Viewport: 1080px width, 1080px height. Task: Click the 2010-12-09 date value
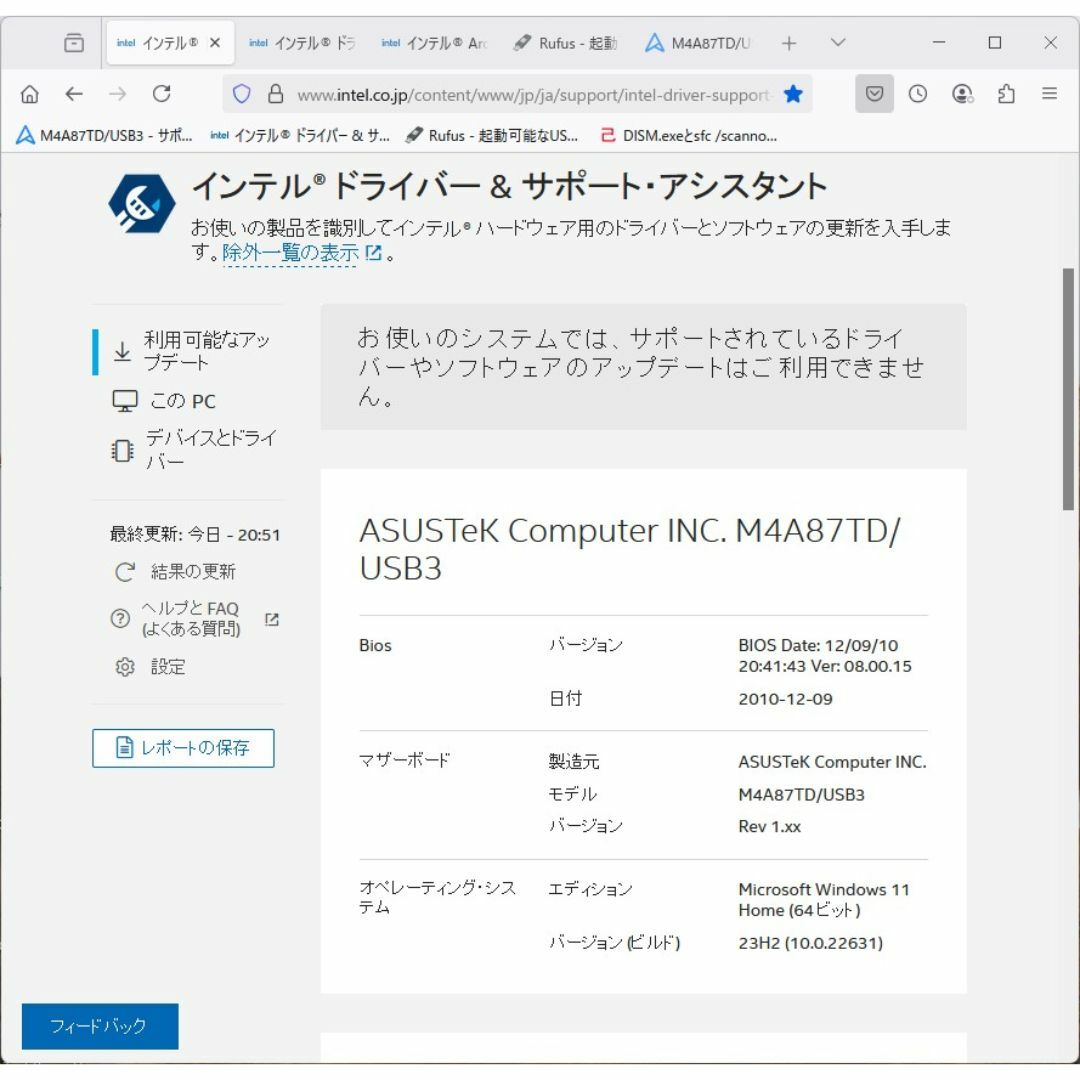(785, 699)
